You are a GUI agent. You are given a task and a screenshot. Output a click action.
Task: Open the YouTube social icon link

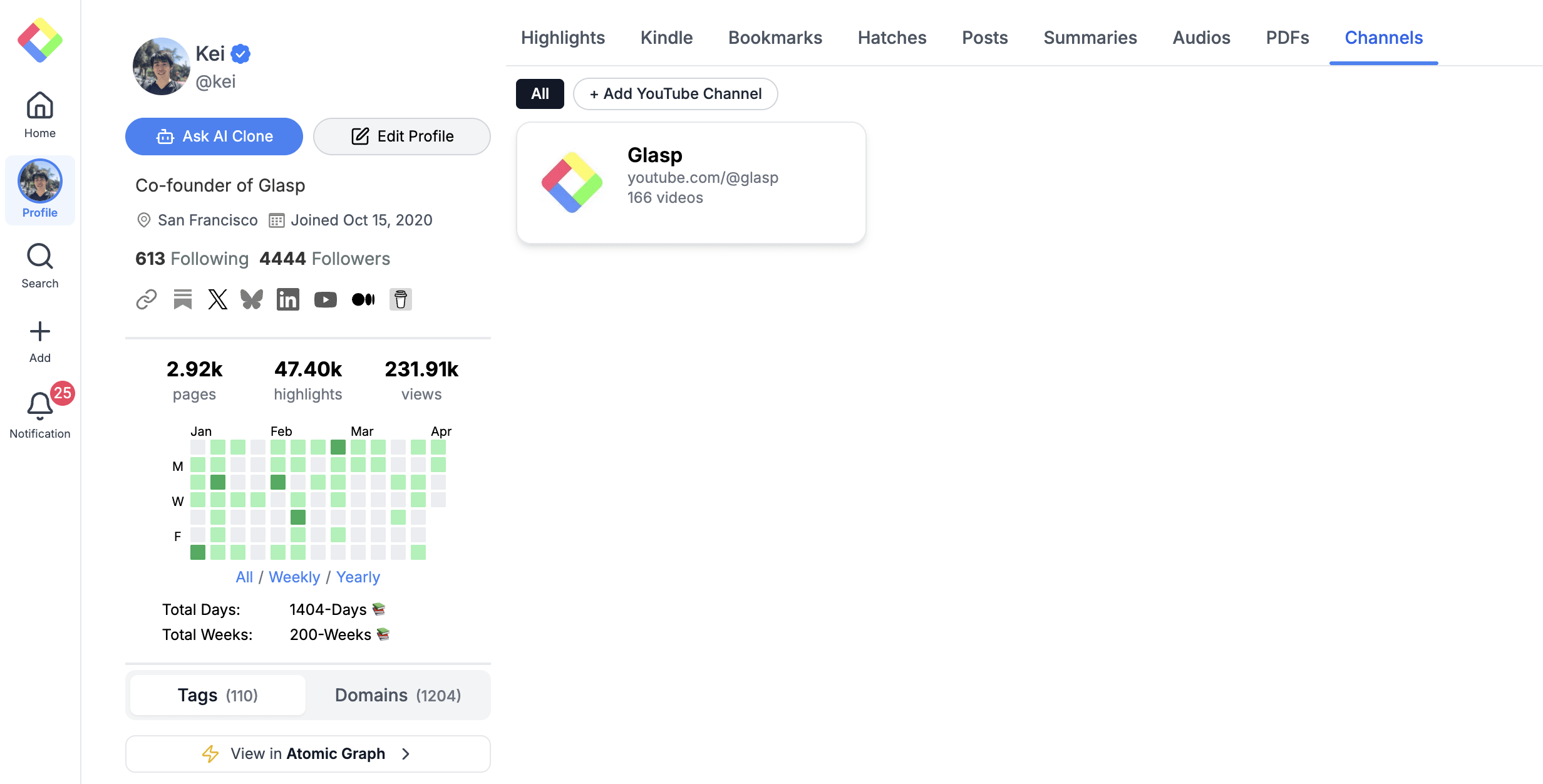pos(325,299)
